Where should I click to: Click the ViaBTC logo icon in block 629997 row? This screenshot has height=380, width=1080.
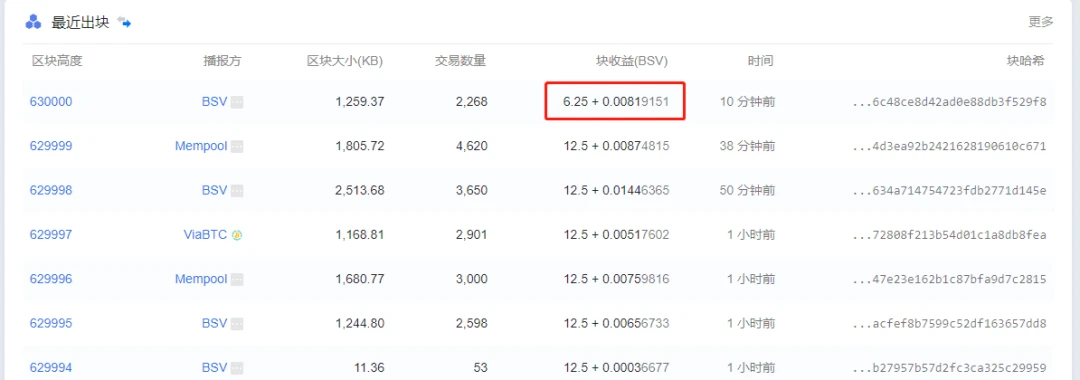click(238, 235)
